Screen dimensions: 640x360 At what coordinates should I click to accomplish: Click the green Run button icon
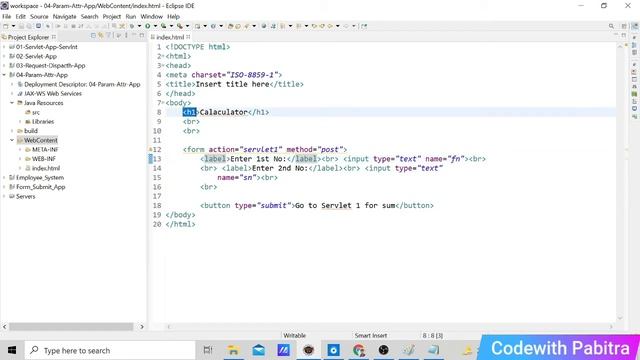[x=147, y=26]
